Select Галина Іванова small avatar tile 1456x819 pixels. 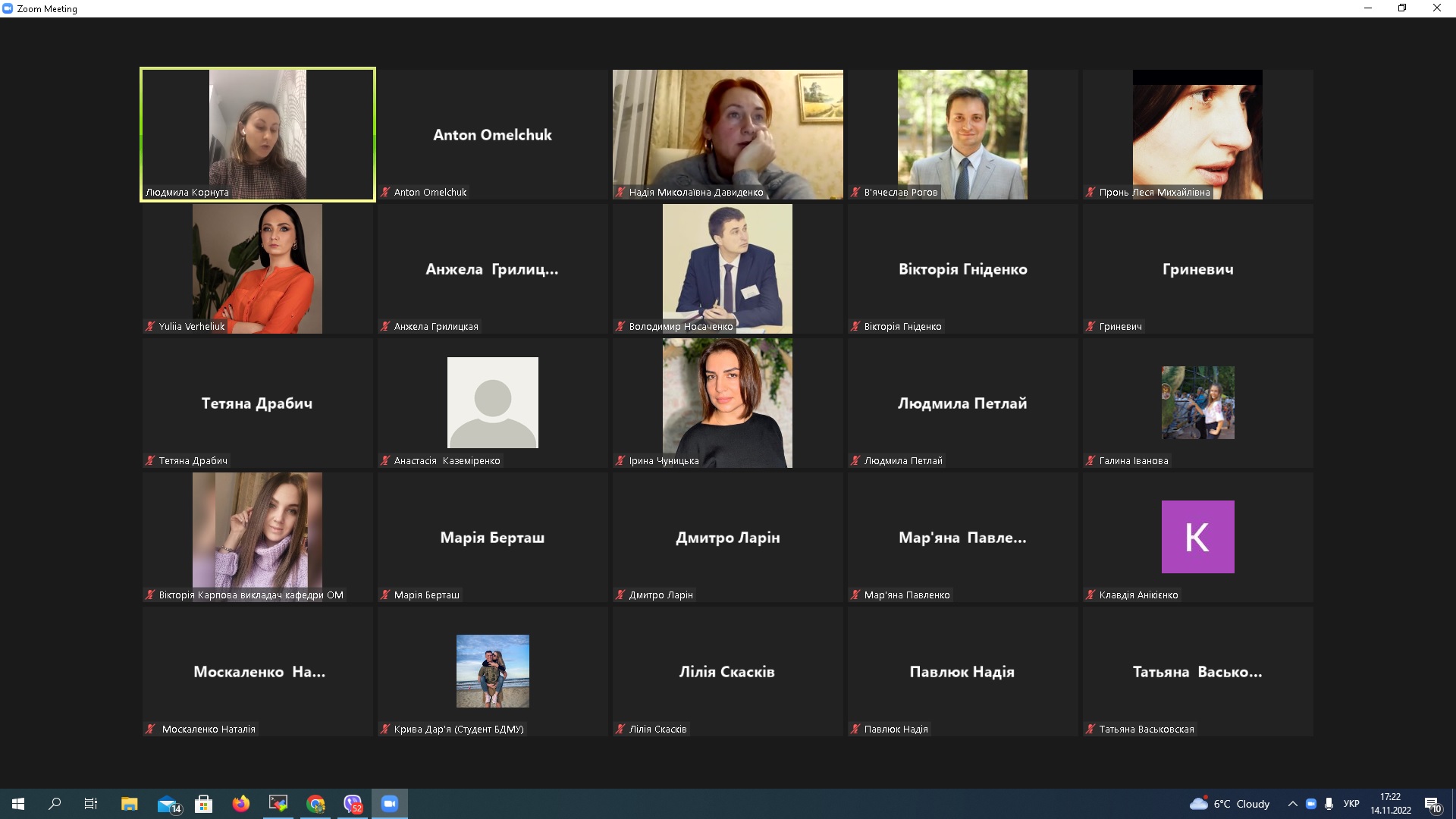pyautogui.click(x=1198, y=403)
